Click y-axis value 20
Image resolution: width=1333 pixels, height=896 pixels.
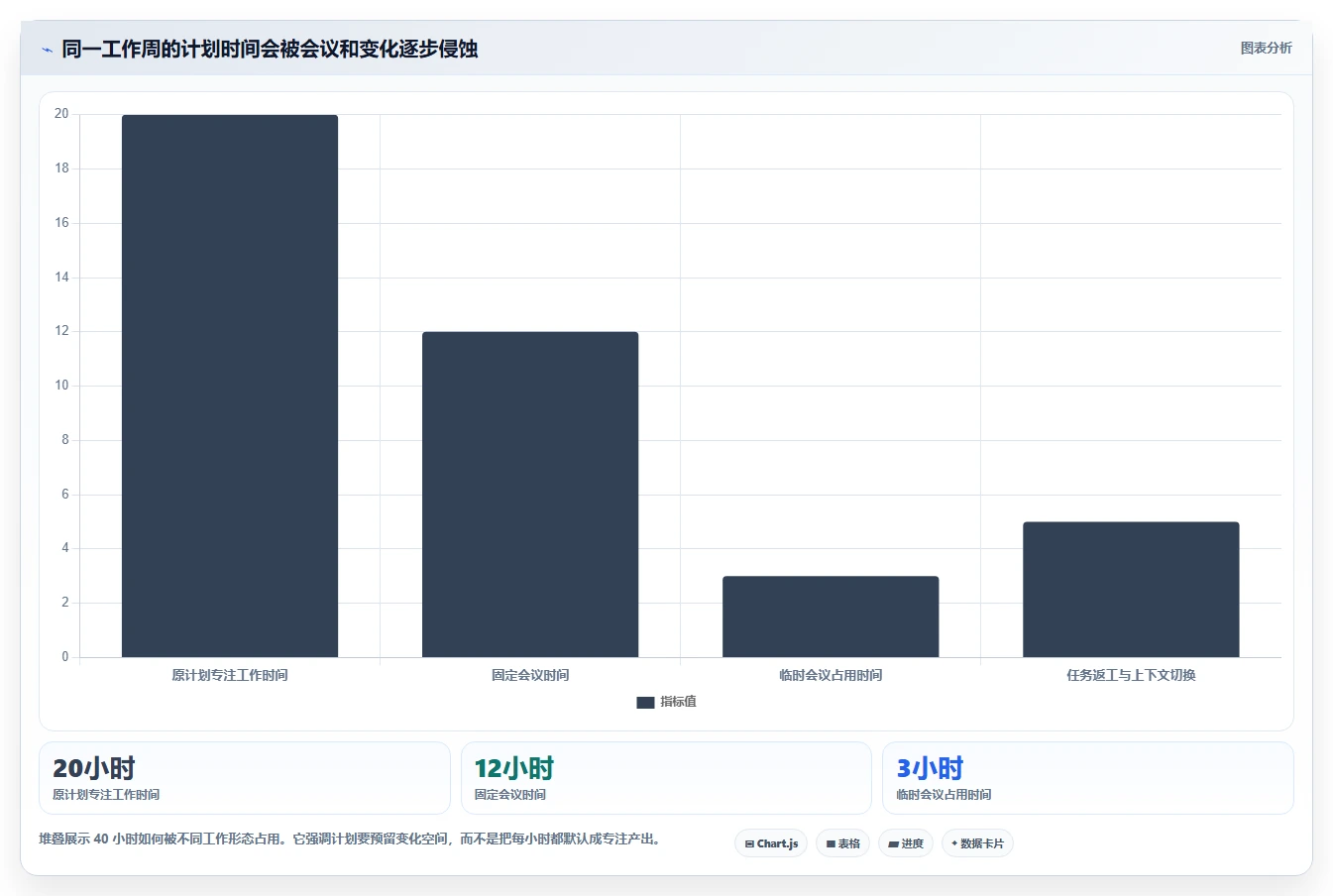(x=61, y=114)
